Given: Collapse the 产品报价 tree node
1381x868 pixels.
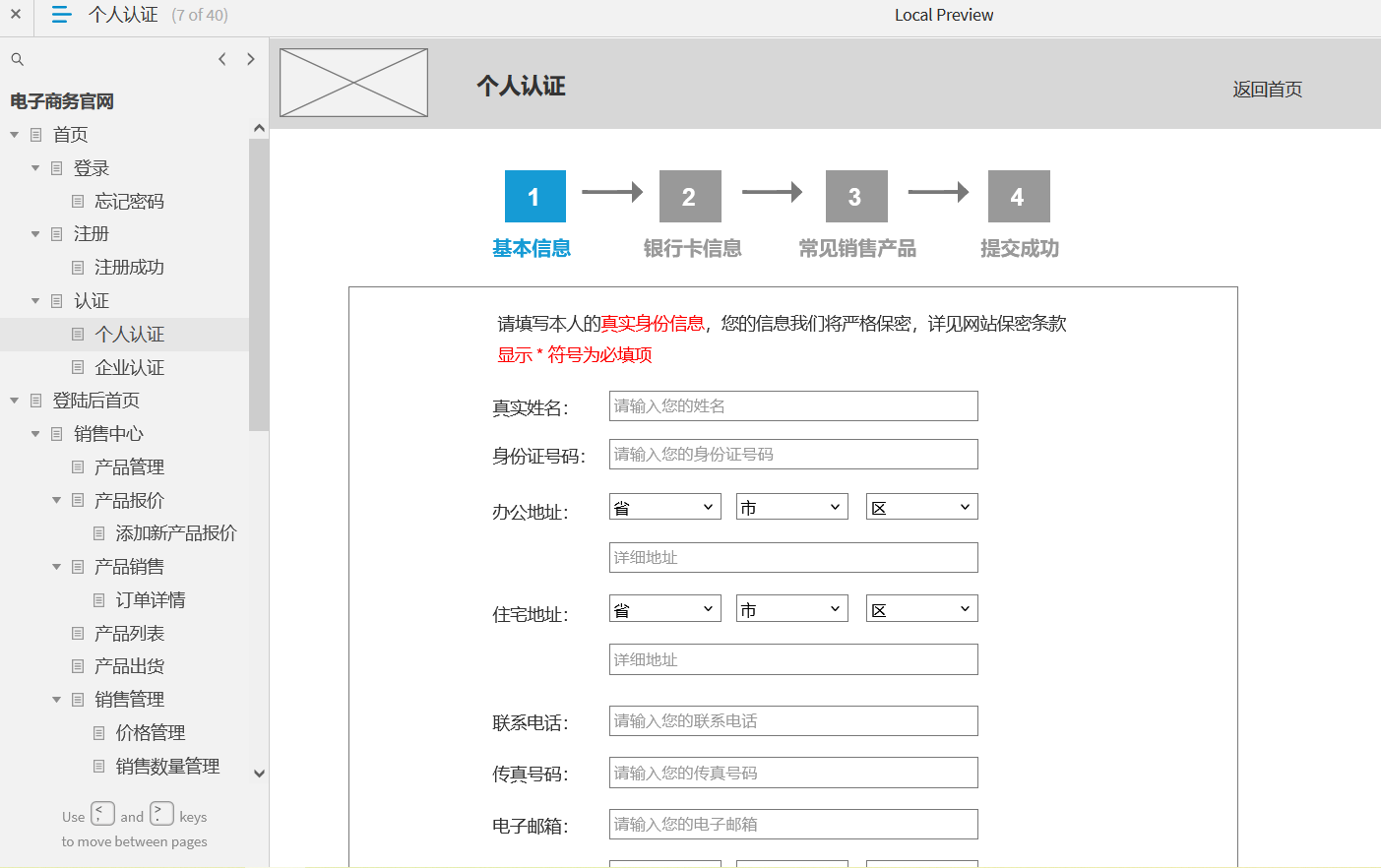Looking at the screenshot, I should (56, 501).
